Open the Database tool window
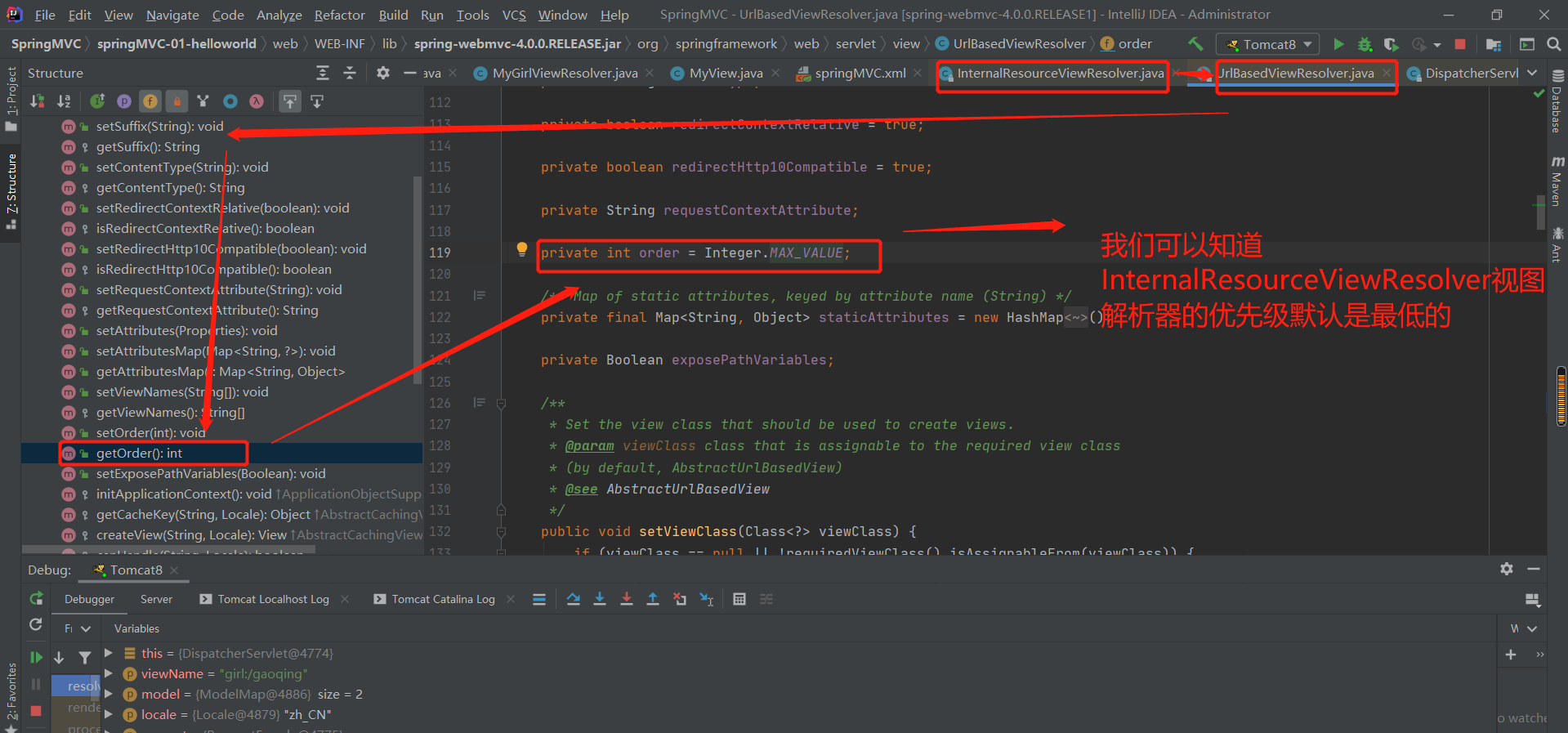The image size is (1568, 733). (x=1557, y=101)
